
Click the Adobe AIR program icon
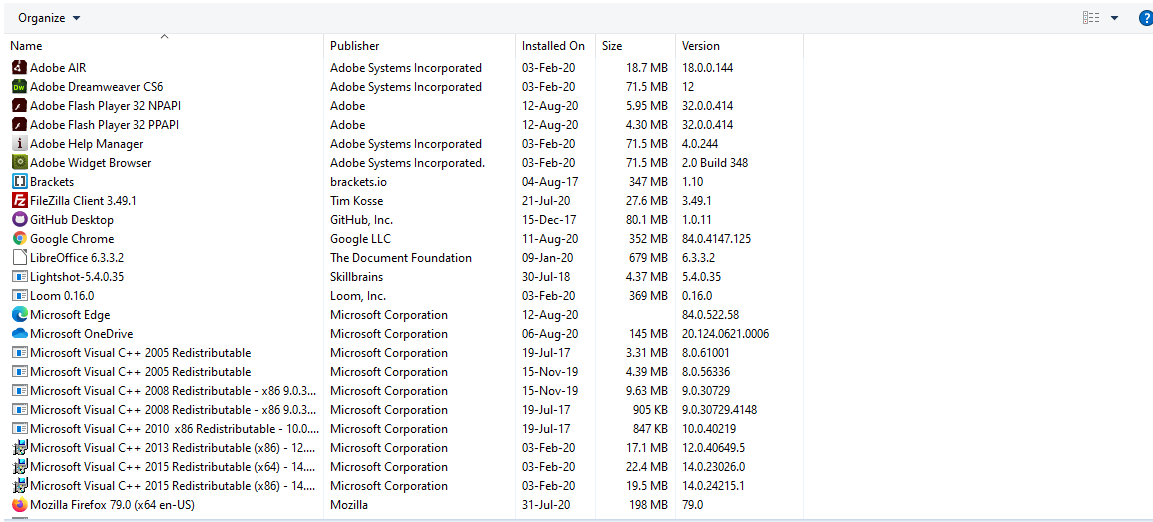[19, 68]
